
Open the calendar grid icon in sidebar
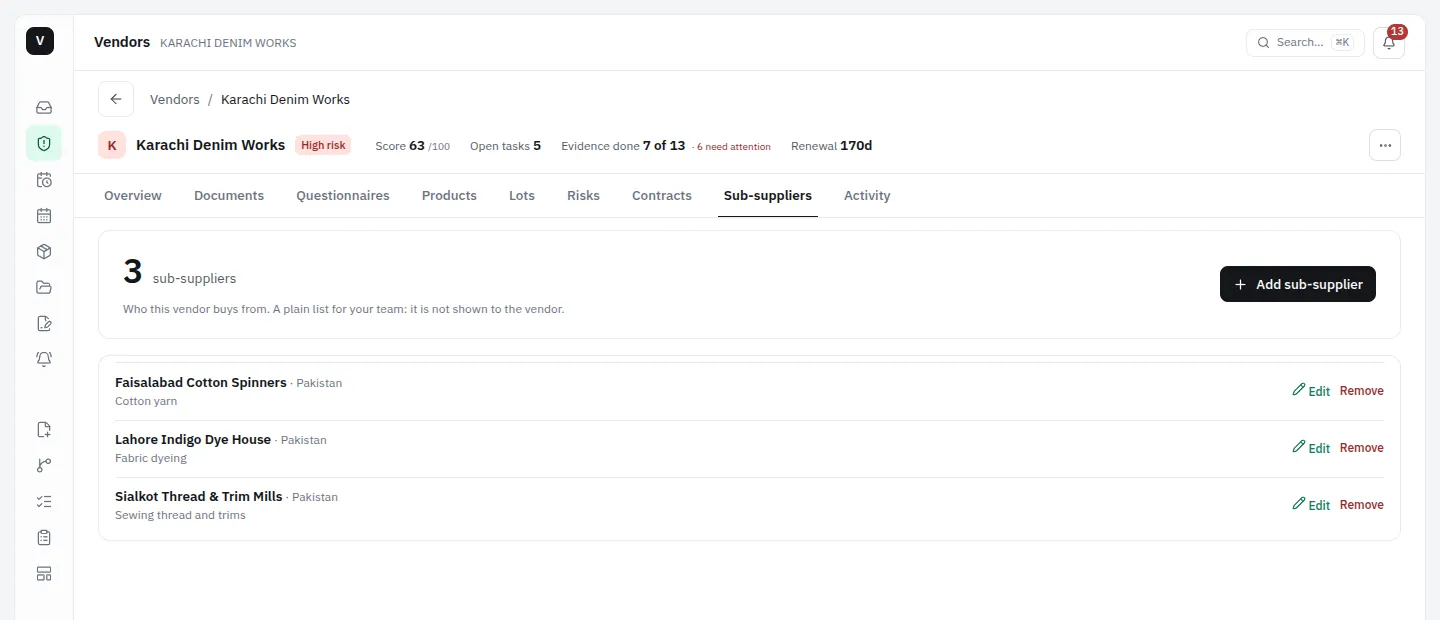pos(44,215)
